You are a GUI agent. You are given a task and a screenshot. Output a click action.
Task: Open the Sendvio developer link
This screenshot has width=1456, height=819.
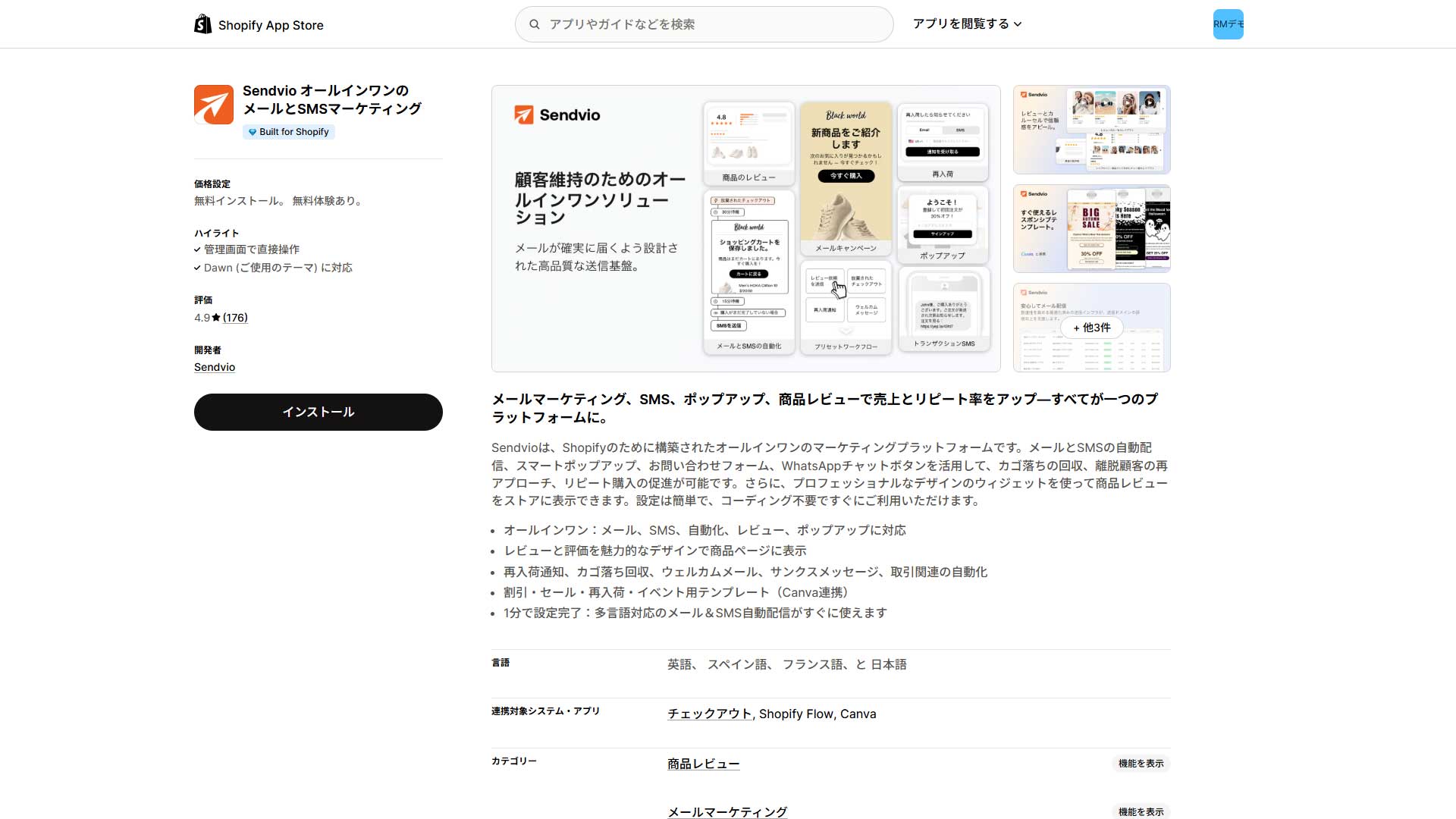point(215,367)
